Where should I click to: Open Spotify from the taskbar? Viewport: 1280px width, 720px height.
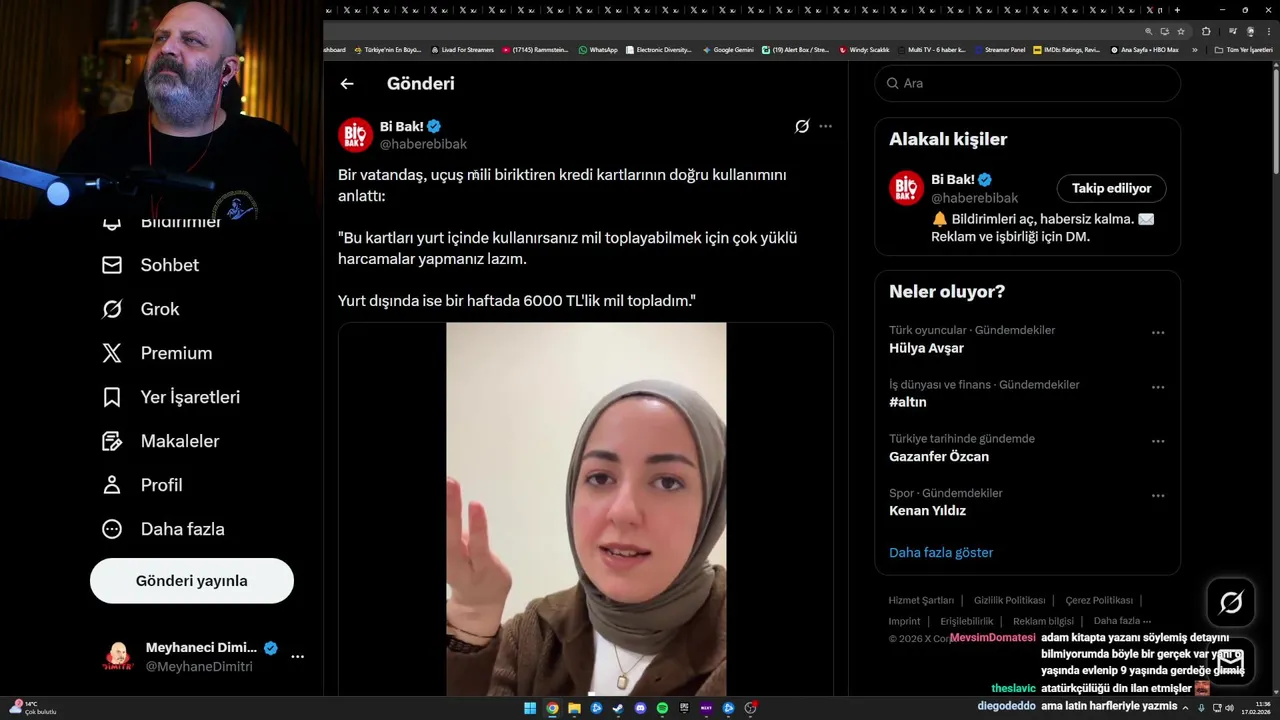coord(662,708)
